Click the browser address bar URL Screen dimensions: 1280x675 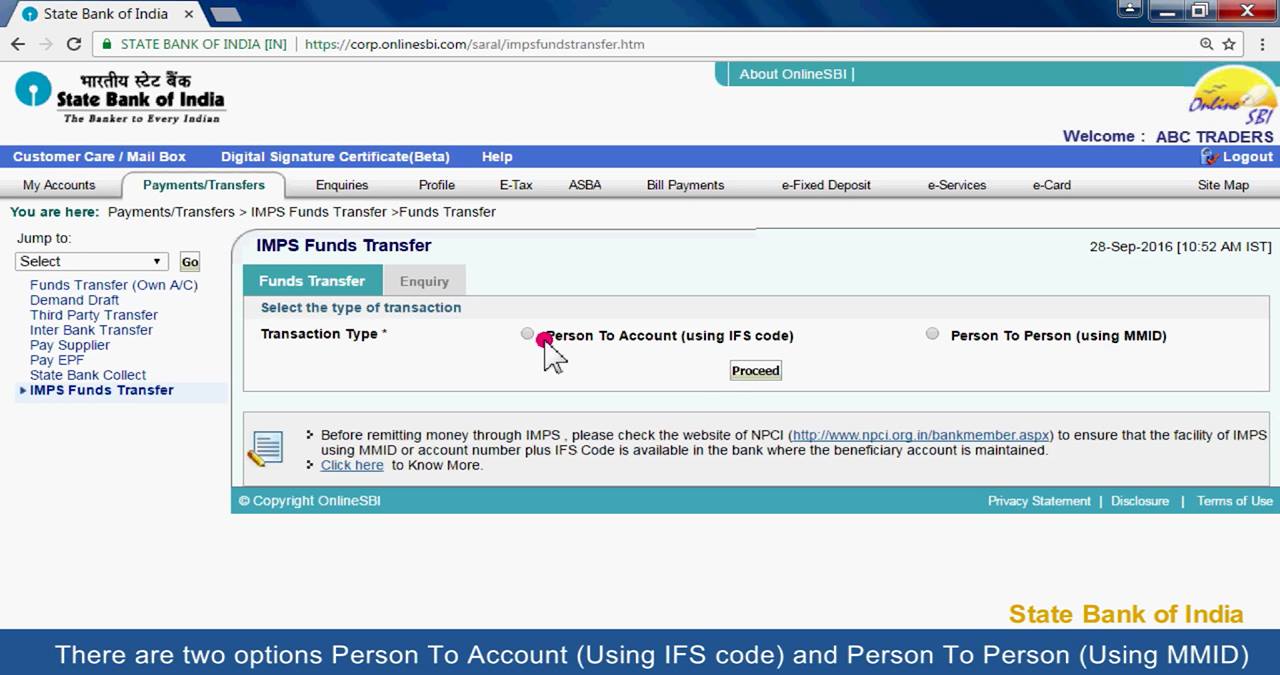click(474, 44)
